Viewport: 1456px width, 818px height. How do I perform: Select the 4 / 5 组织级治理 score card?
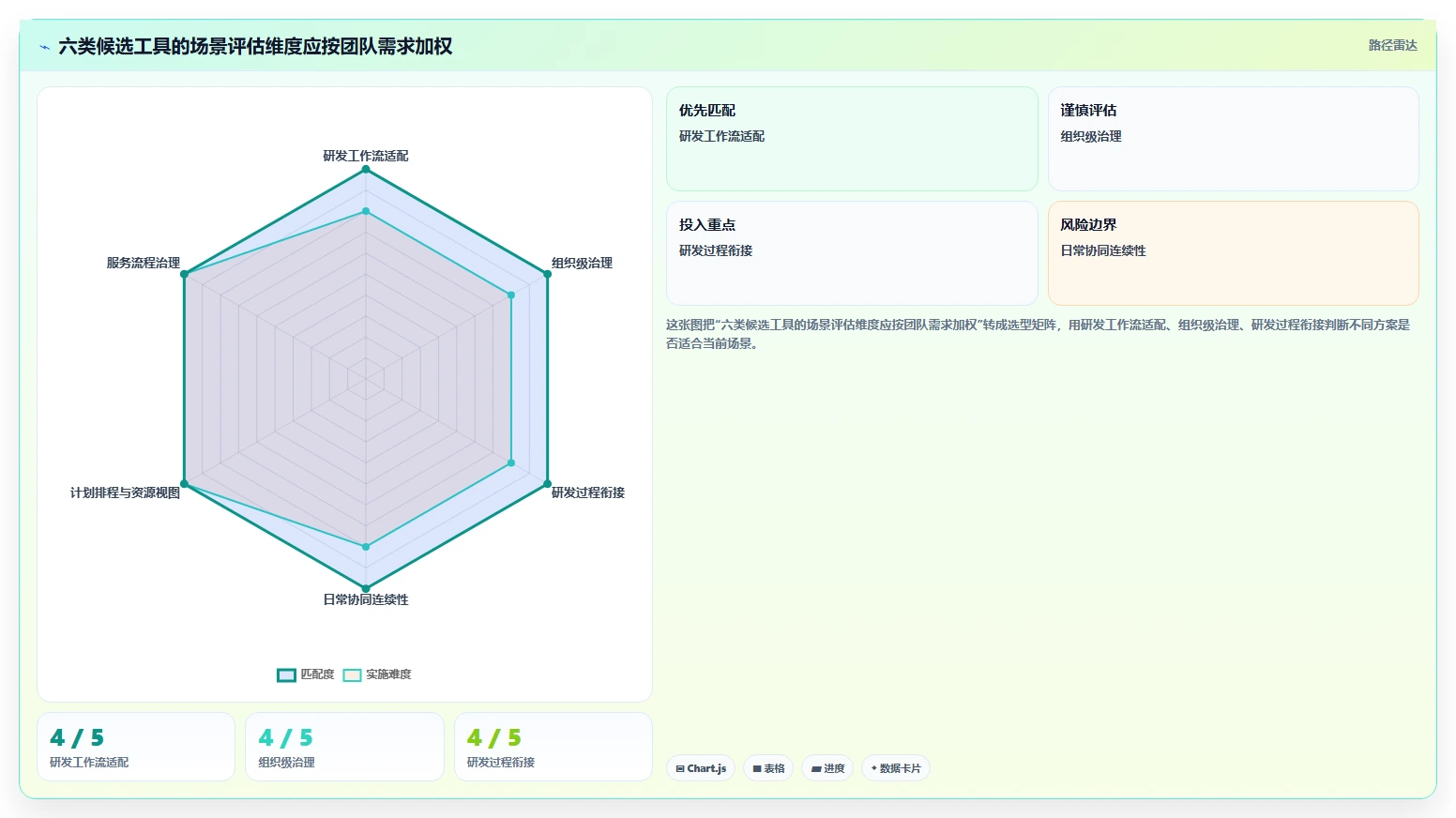click(344, 747)
